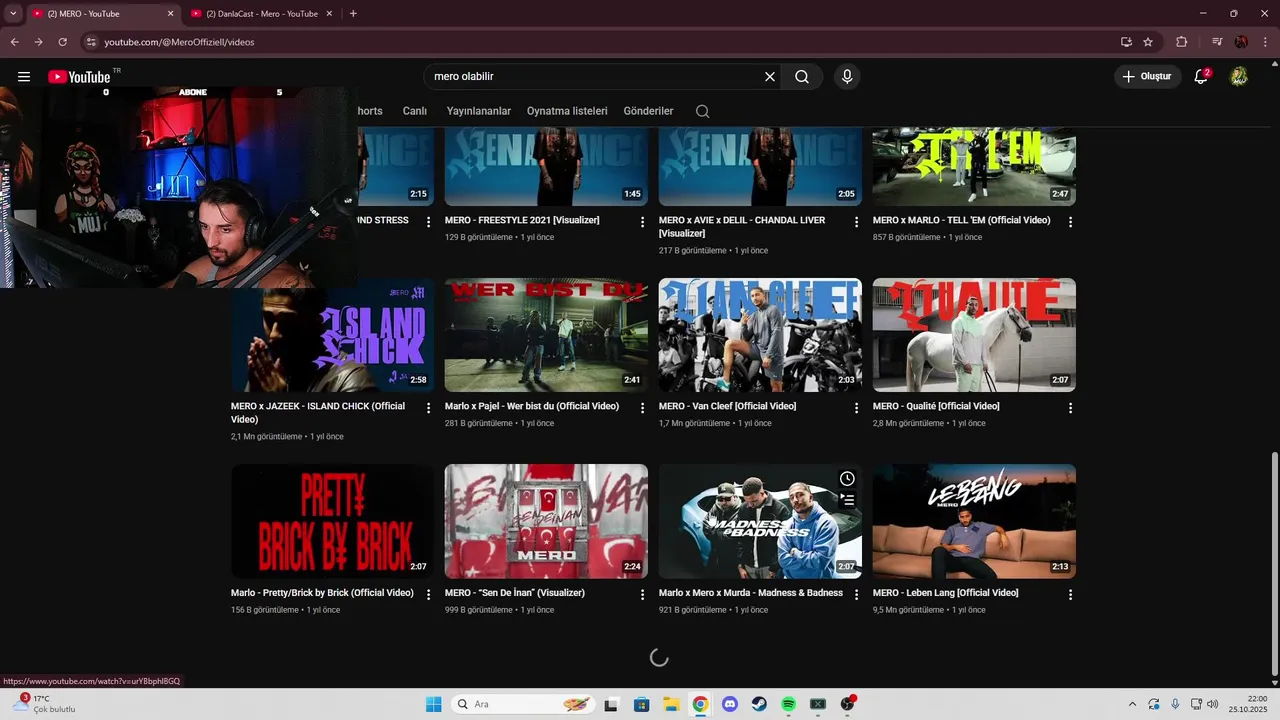Bookmark this page with star icon
Viewport: 1280px width, 720px height.
click(1148, 42)
